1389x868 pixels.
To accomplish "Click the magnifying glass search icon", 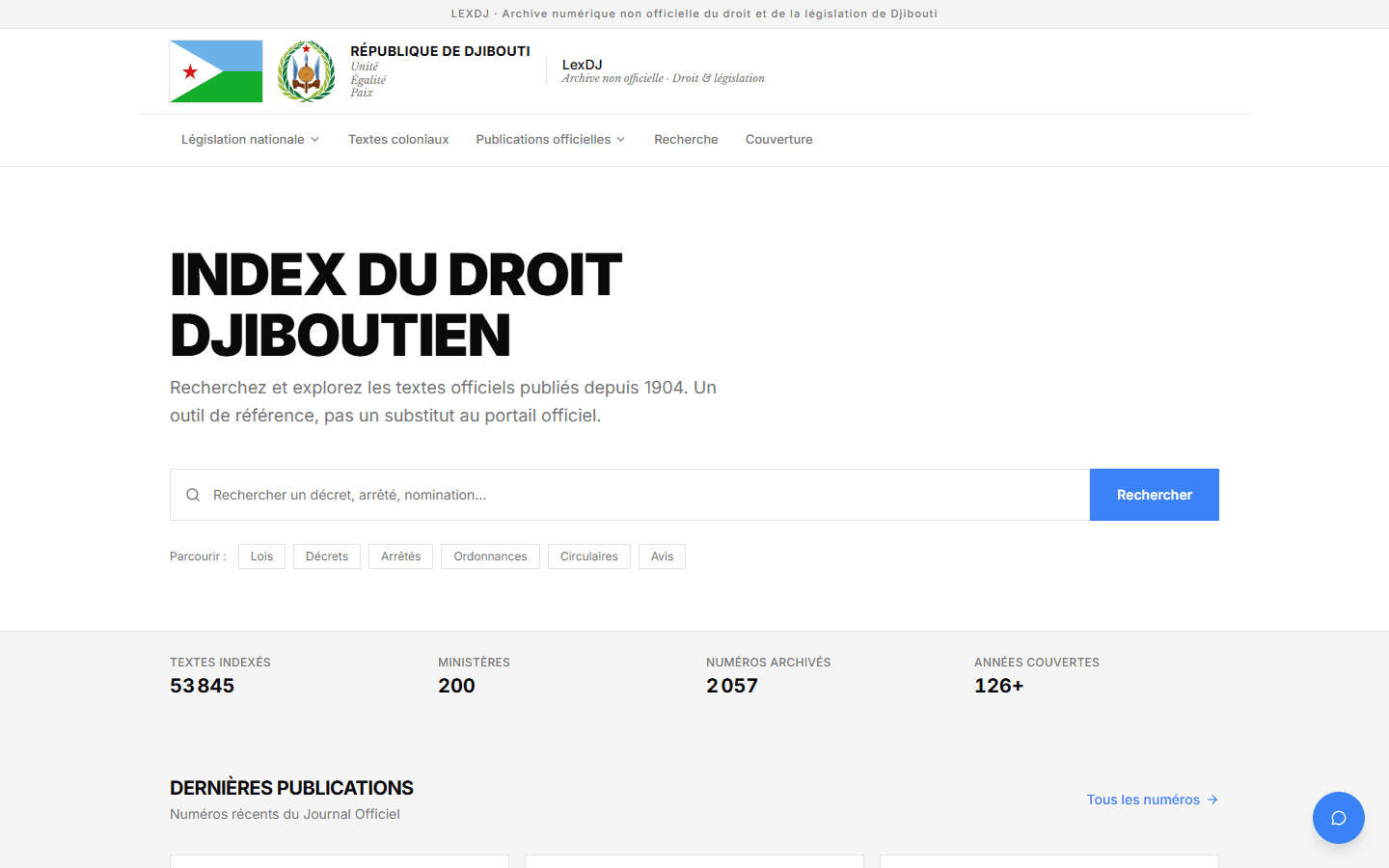I will (193, 495).
